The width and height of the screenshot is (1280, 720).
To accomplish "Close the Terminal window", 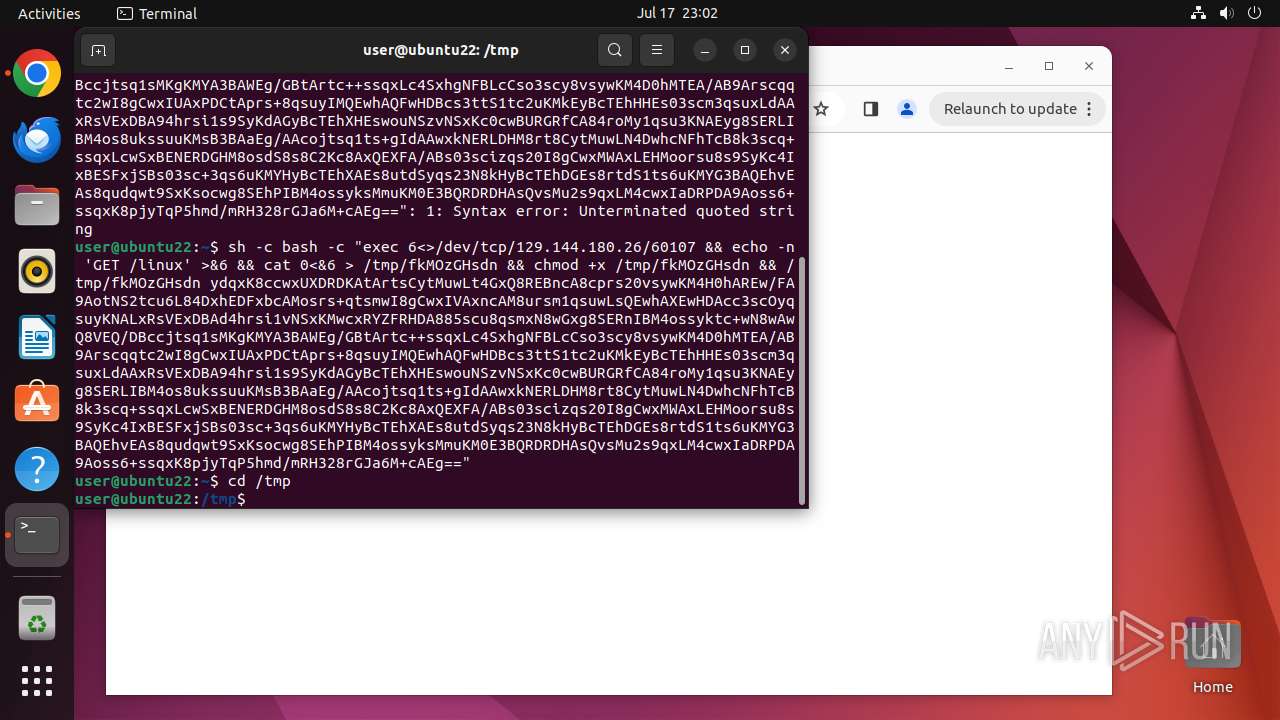I will pos(785,50).
